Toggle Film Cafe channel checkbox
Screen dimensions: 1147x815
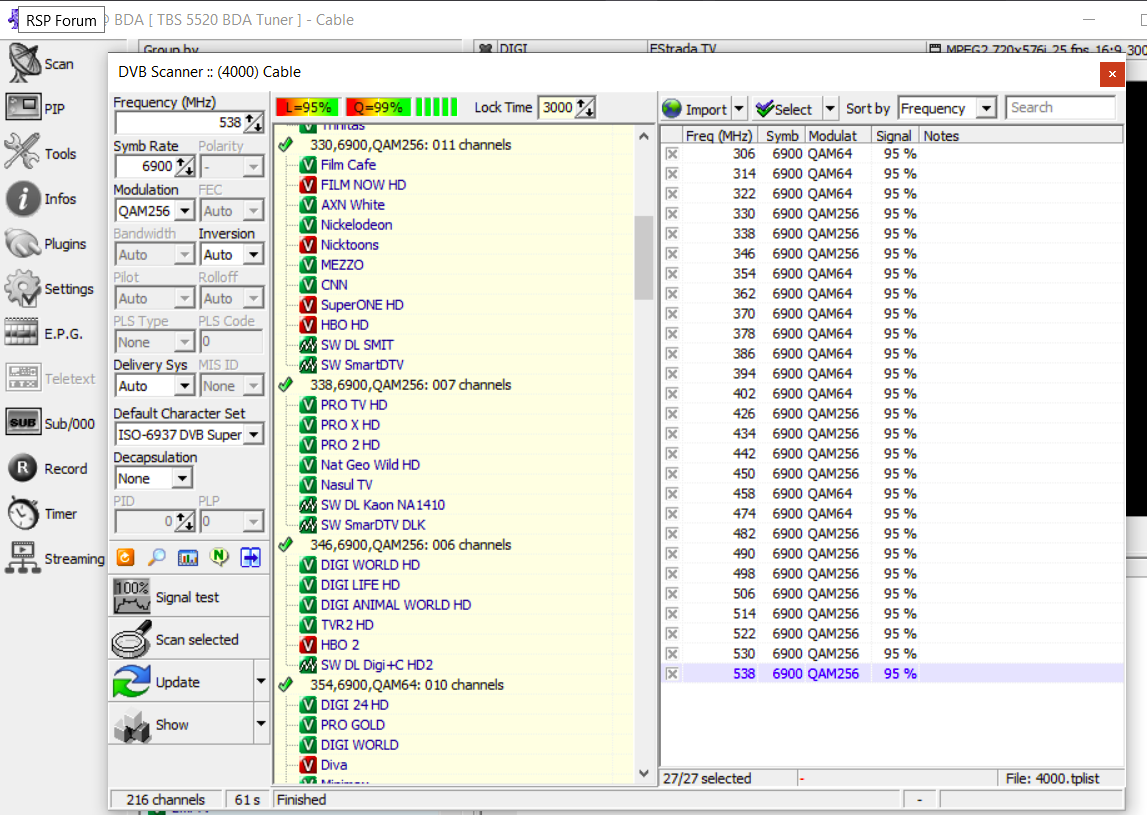(x=309, y=165)
